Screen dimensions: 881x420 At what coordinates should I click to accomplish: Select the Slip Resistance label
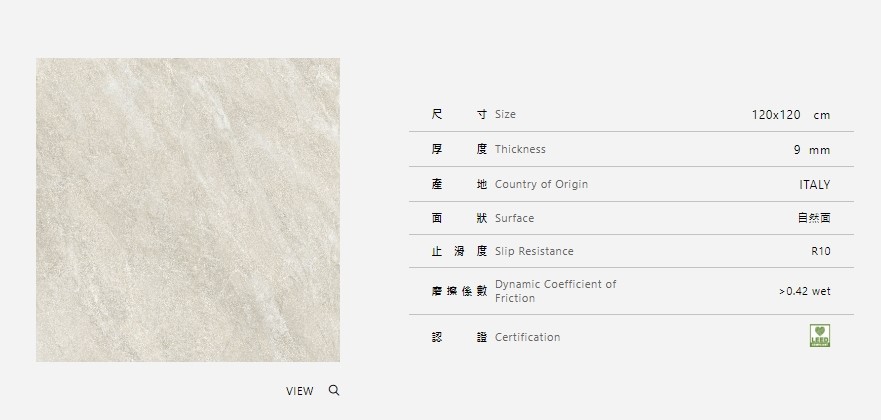tap(534, 251)
